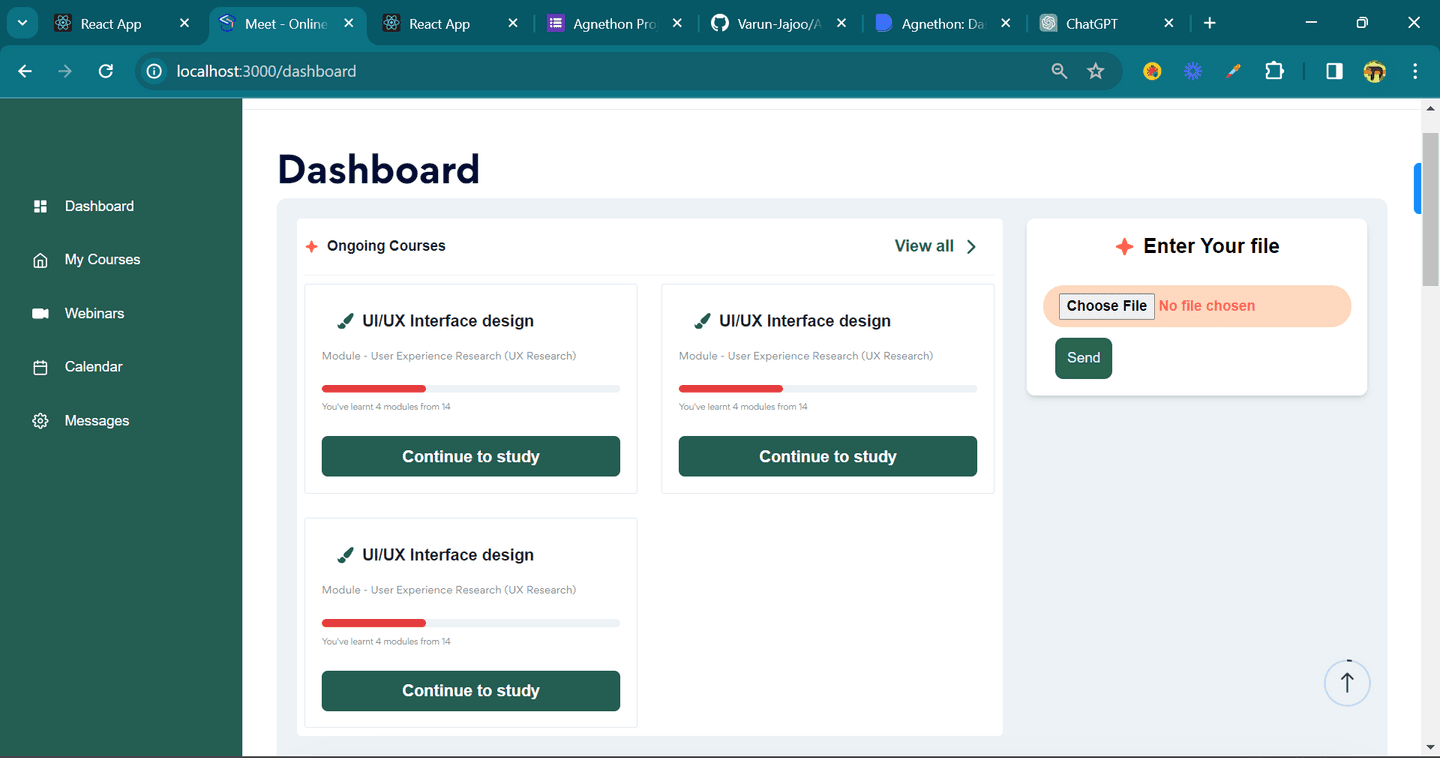This screenshot has width=1440, height=758.
Task: Close the Varun-Jajoo GitHub tab
Action: click(841, 23)
